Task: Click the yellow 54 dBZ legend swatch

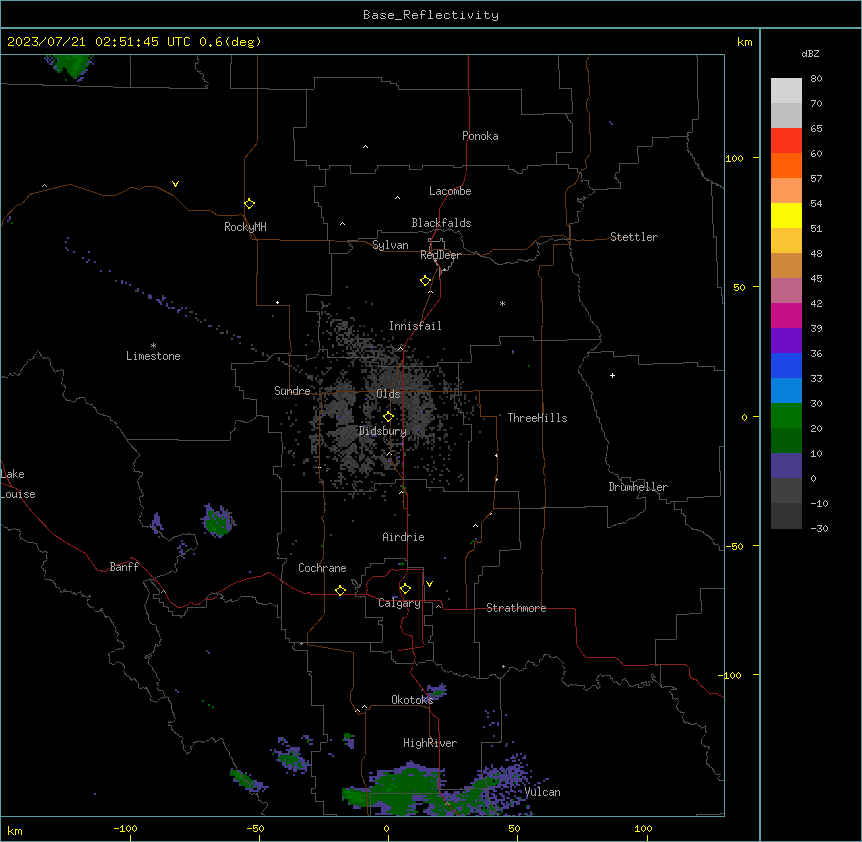Action: coord(786,215)
